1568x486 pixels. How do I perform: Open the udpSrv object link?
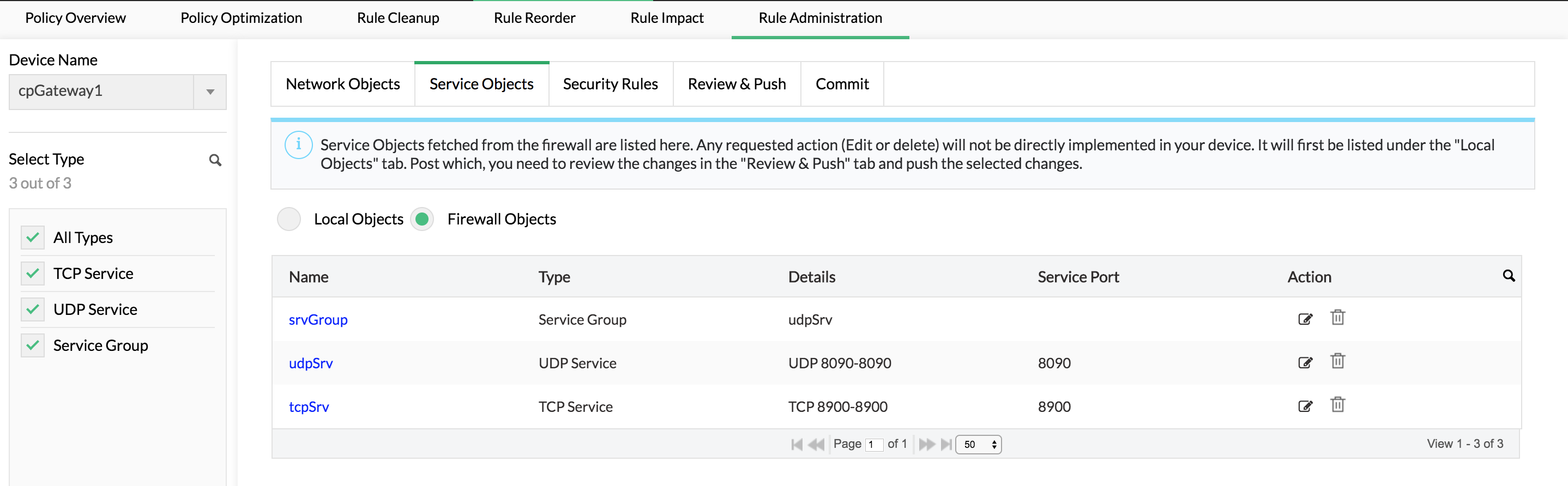coord(310,363)
